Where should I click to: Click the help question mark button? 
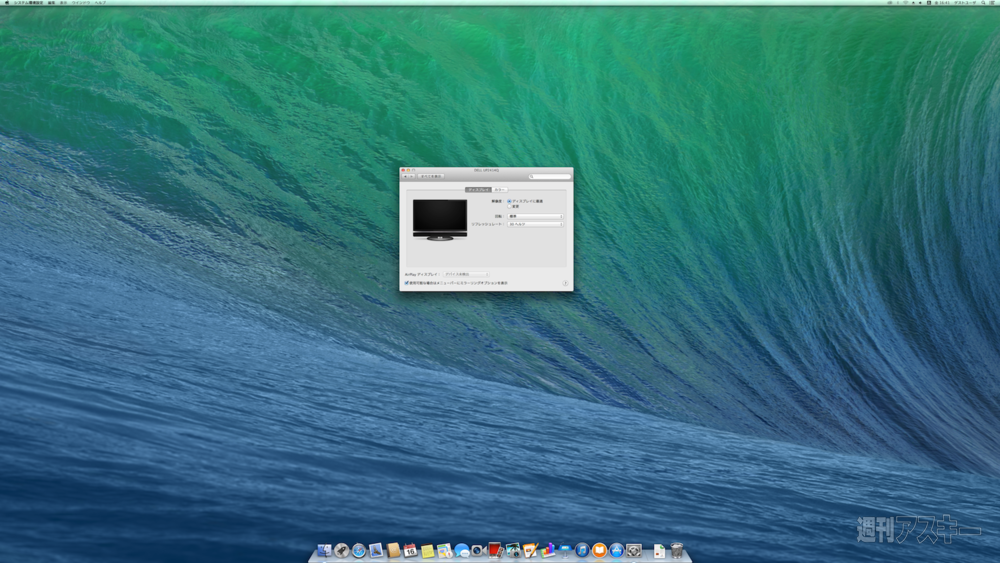point(565,283)
